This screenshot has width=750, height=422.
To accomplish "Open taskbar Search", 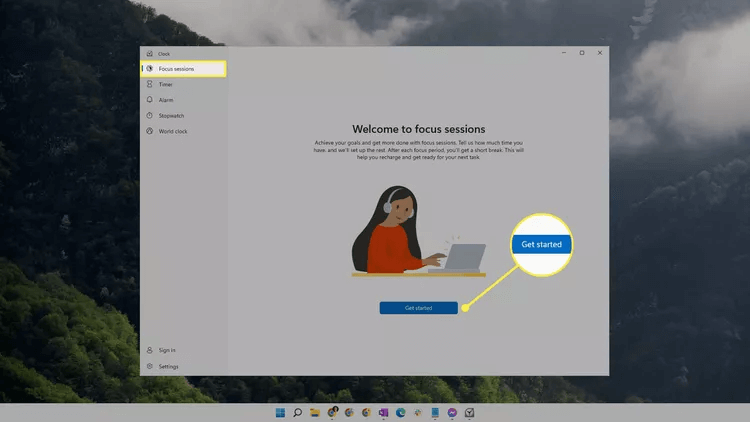I will [298, 412].
